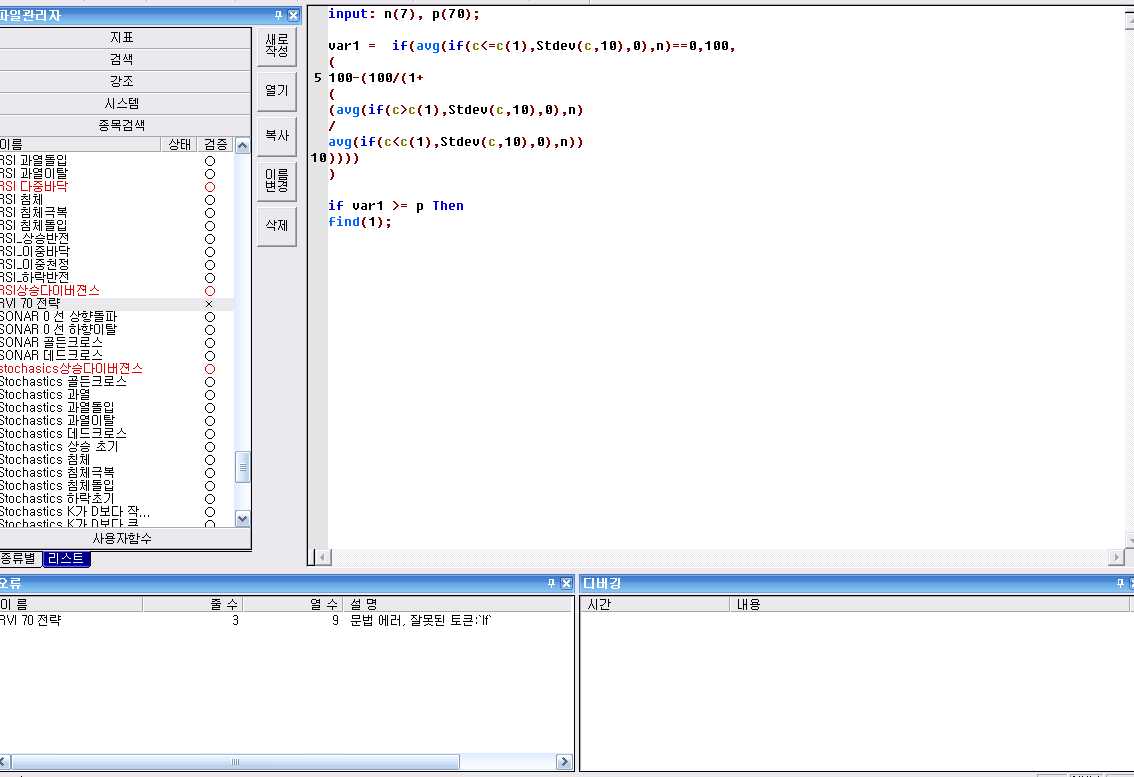Close the 오류 error panel
Screen dimensions: 1134x777
(x=566, y=583)
